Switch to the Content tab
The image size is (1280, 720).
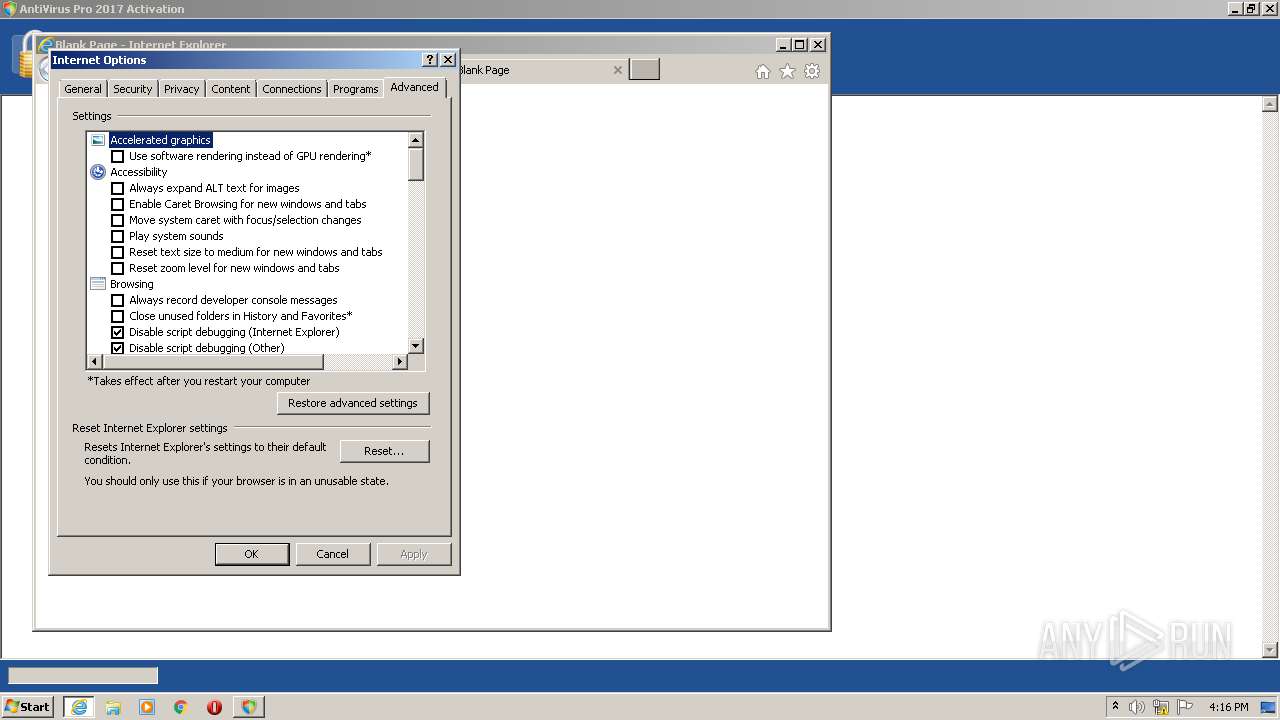(230, 89)
